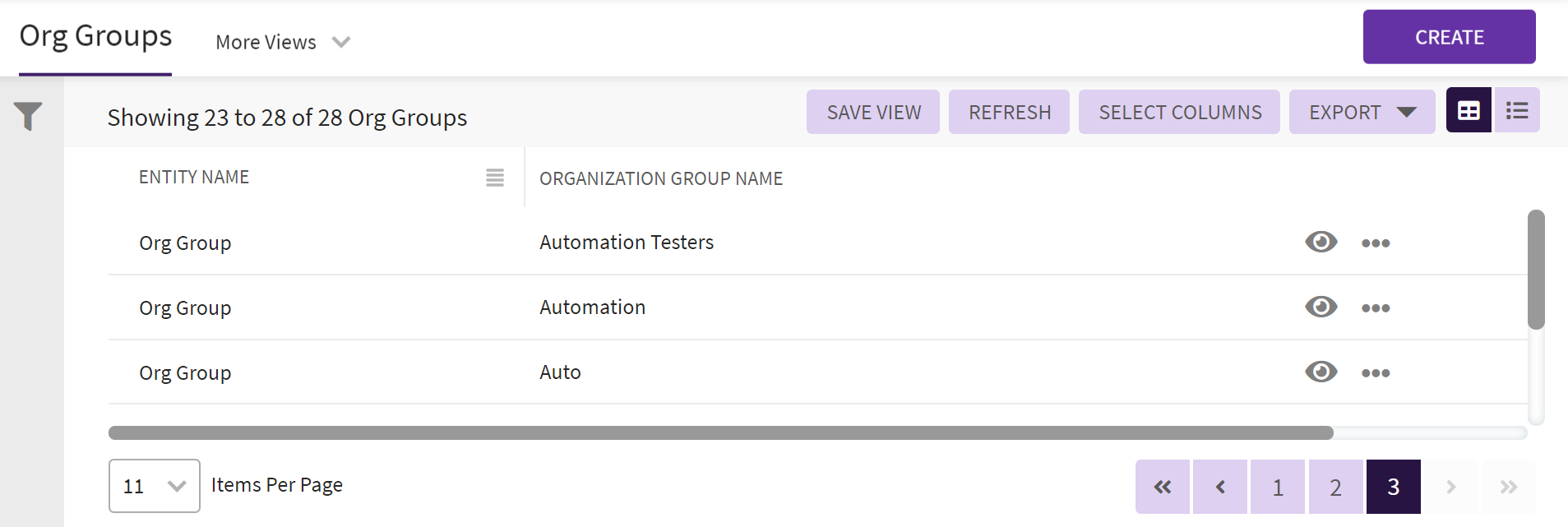Go to previous page arrow
Image resolution: width=1568 pixels, height=527 pixels.
[1220, 487]
